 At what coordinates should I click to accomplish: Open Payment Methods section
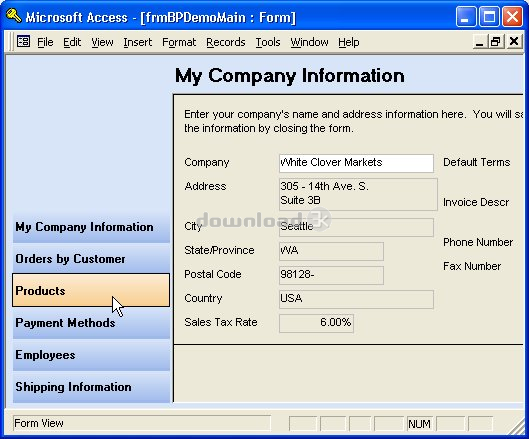coord(91,323)
